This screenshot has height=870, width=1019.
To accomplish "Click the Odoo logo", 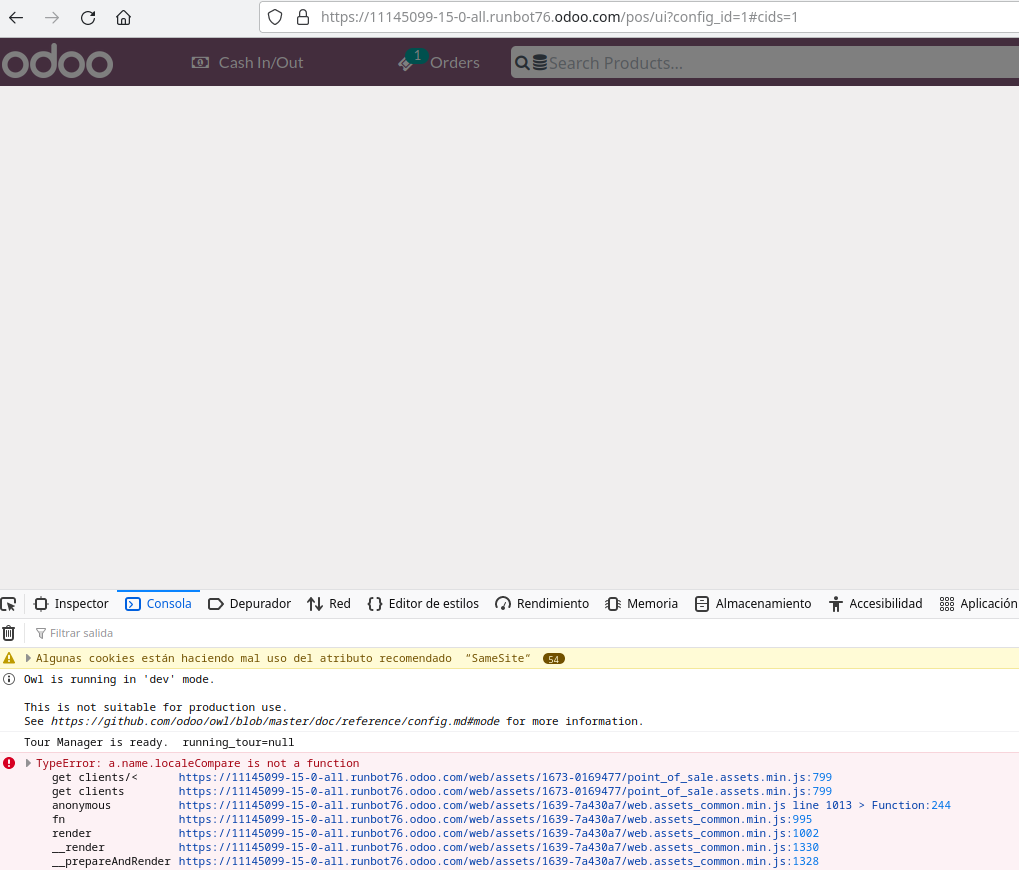I will click(x=57, y=62).
